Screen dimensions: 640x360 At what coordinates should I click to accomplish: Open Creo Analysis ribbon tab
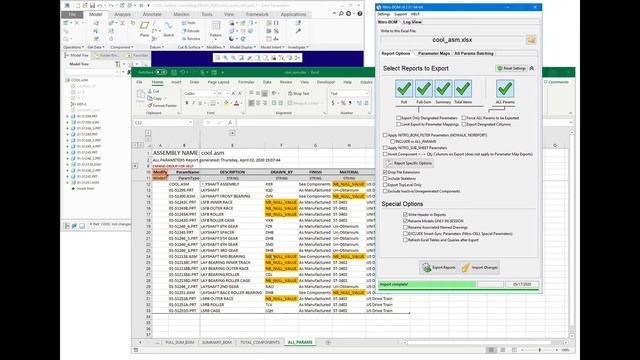(x=122, y=14)
